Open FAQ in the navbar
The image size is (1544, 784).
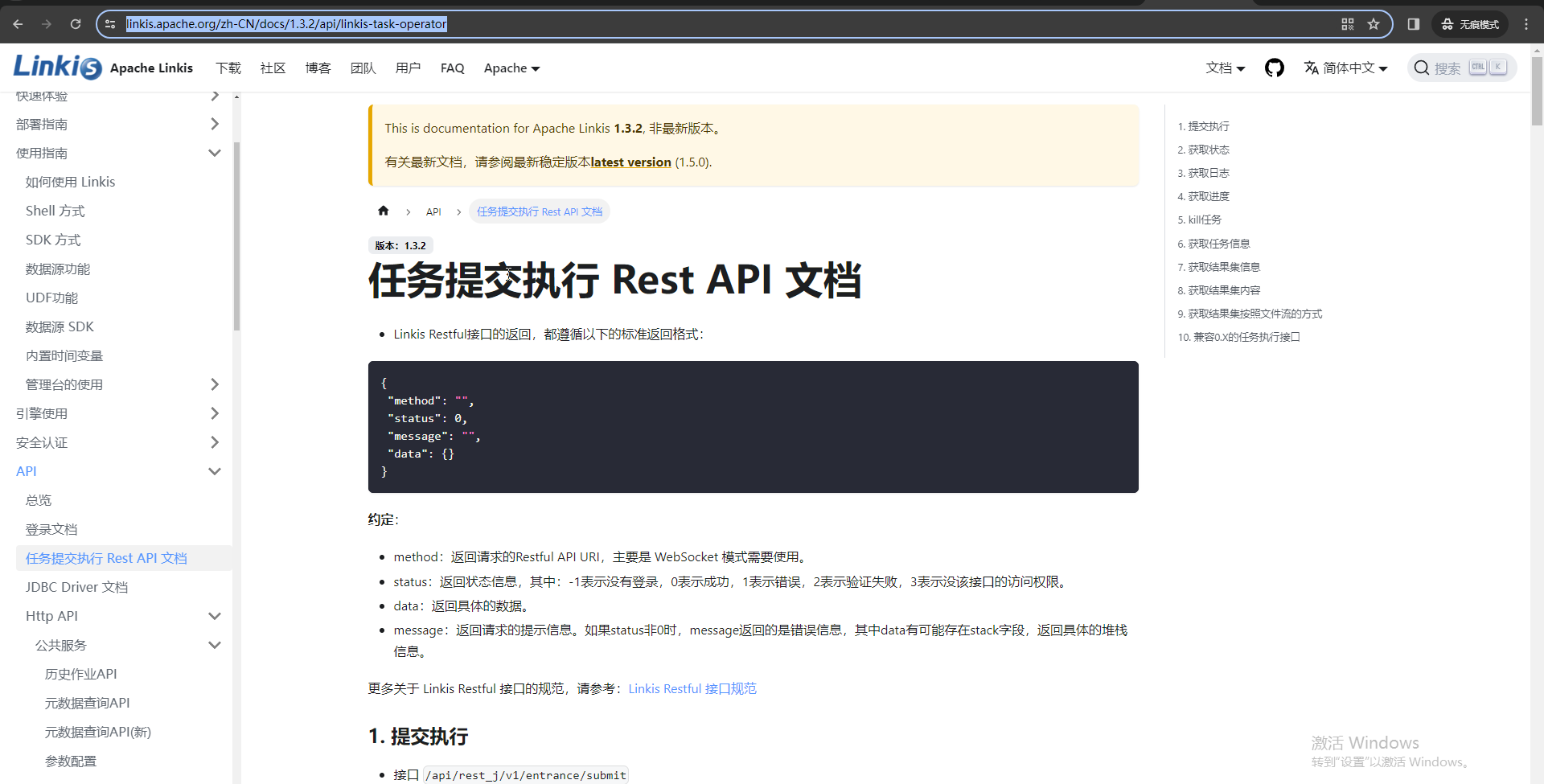pos(453,68)
